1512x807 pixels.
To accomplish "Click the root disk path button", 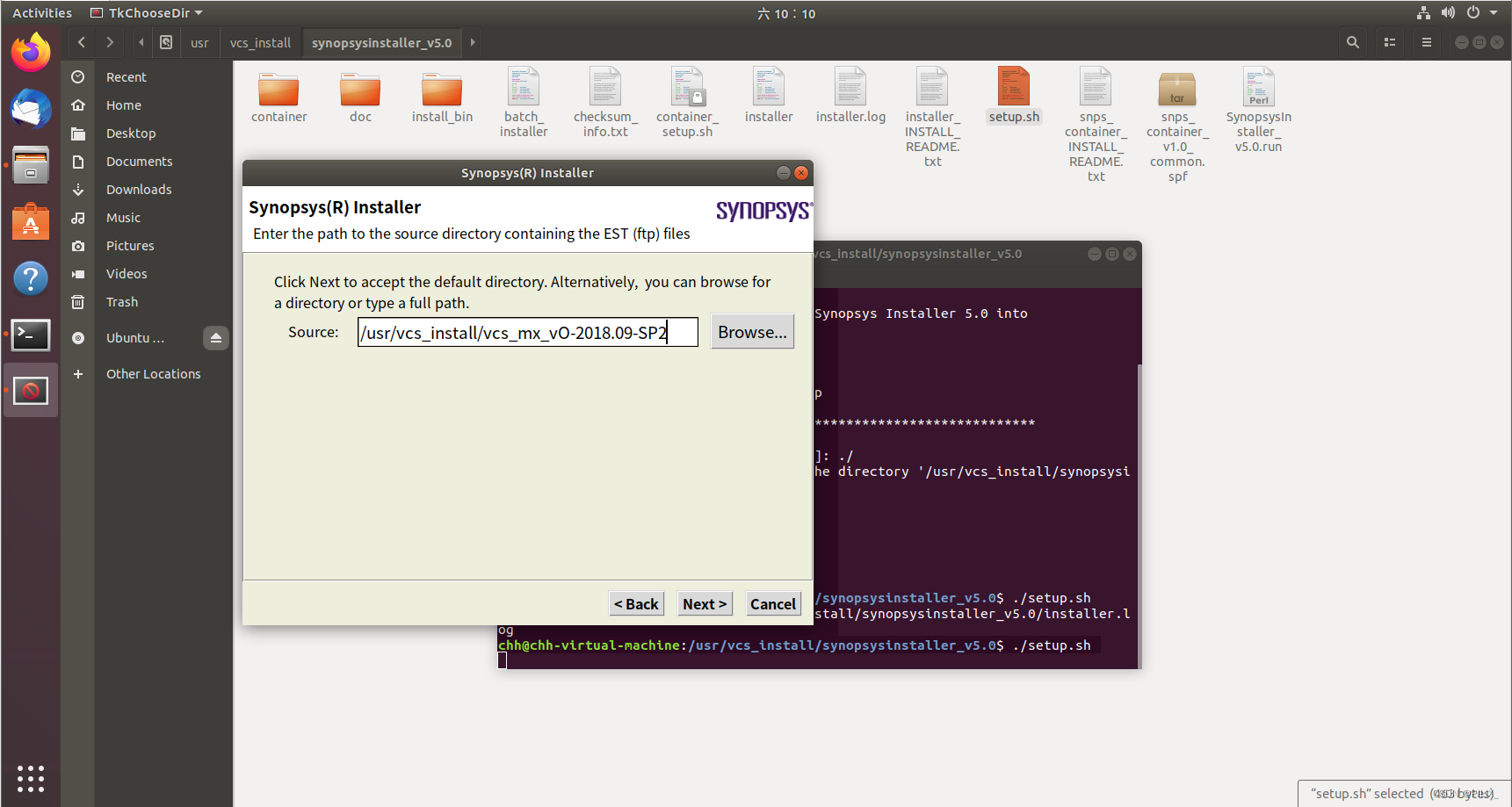I will (x=166, y=42).
